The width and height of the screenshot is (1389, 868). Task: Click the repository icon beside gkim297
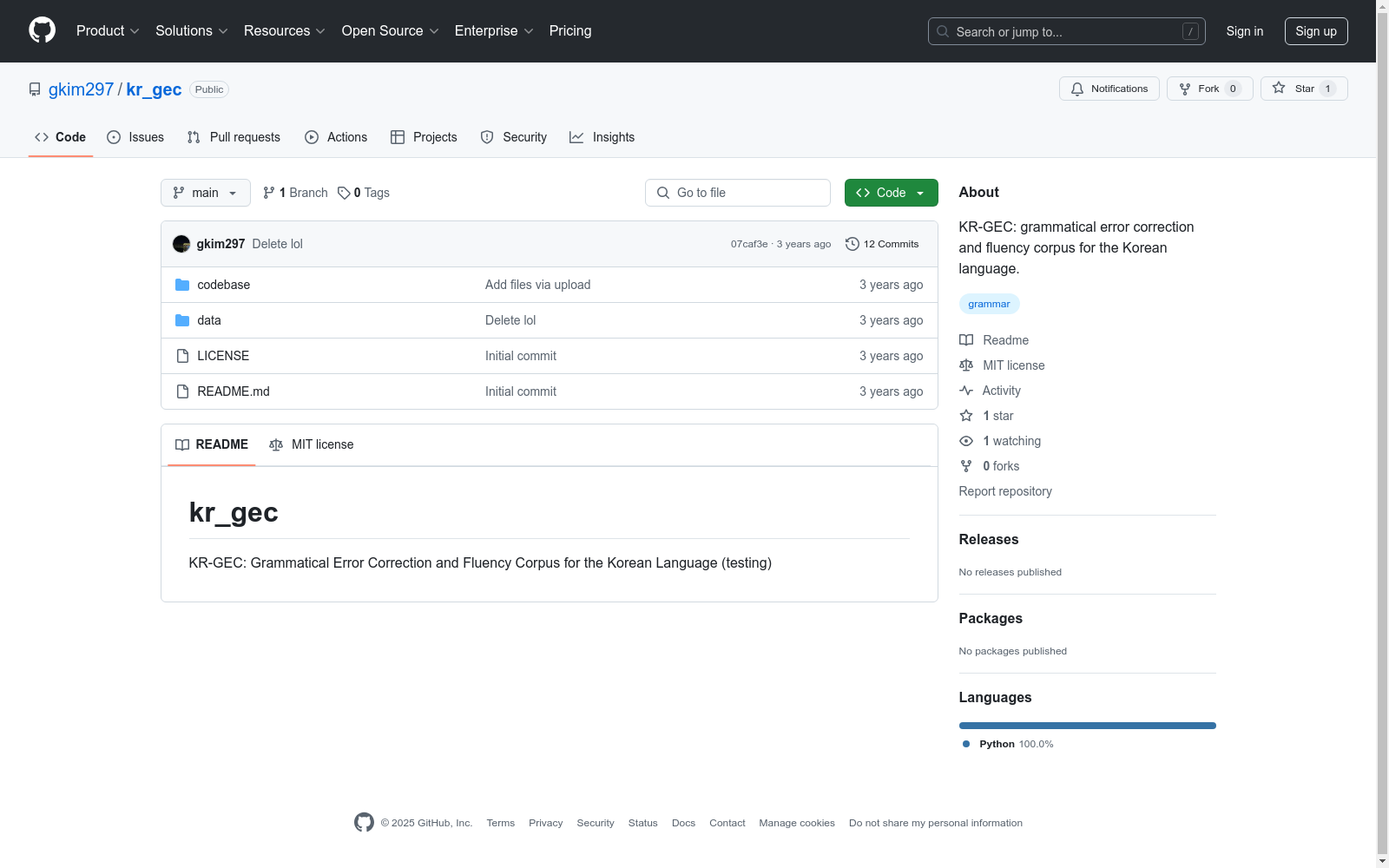click(x=35, y=89)
